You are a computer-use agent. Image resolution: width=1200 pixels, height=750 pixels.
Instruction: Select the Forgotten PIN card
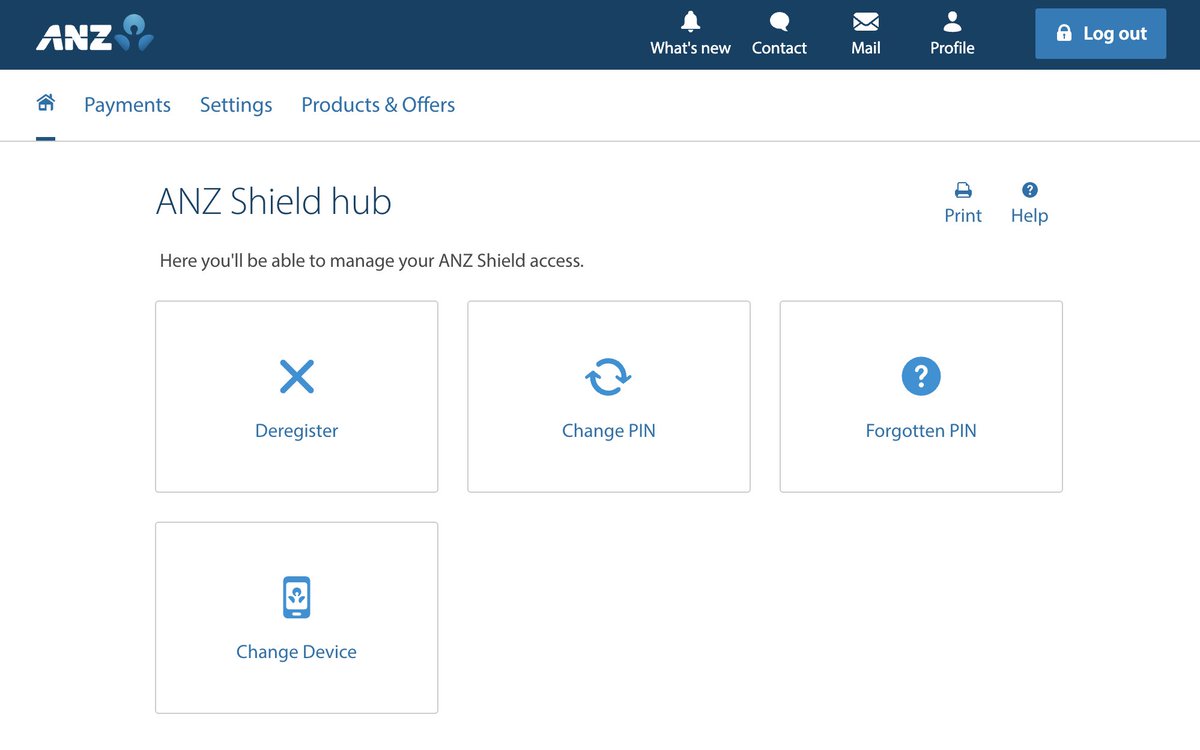[x=921, y=397]
